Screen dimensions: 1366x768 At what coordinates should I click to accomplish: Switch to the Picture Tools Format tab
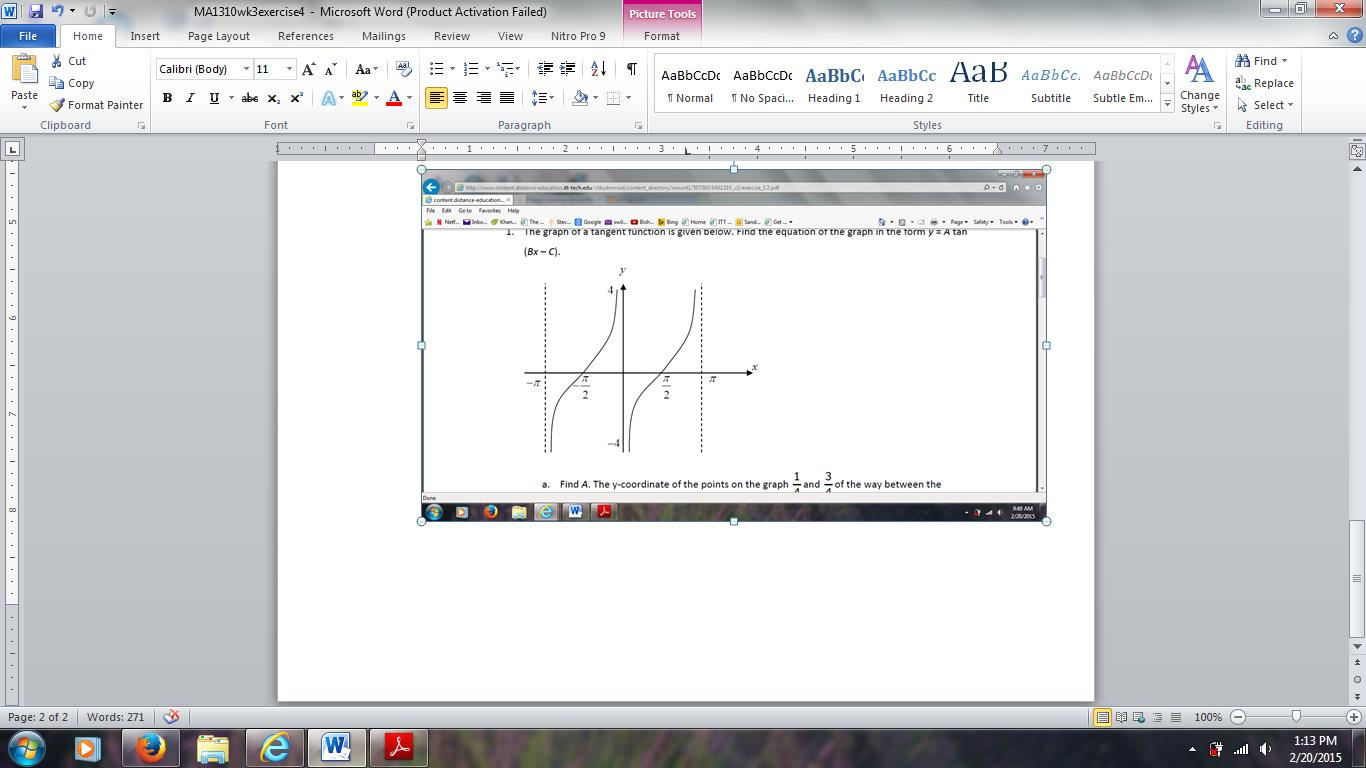click(661, 35)
